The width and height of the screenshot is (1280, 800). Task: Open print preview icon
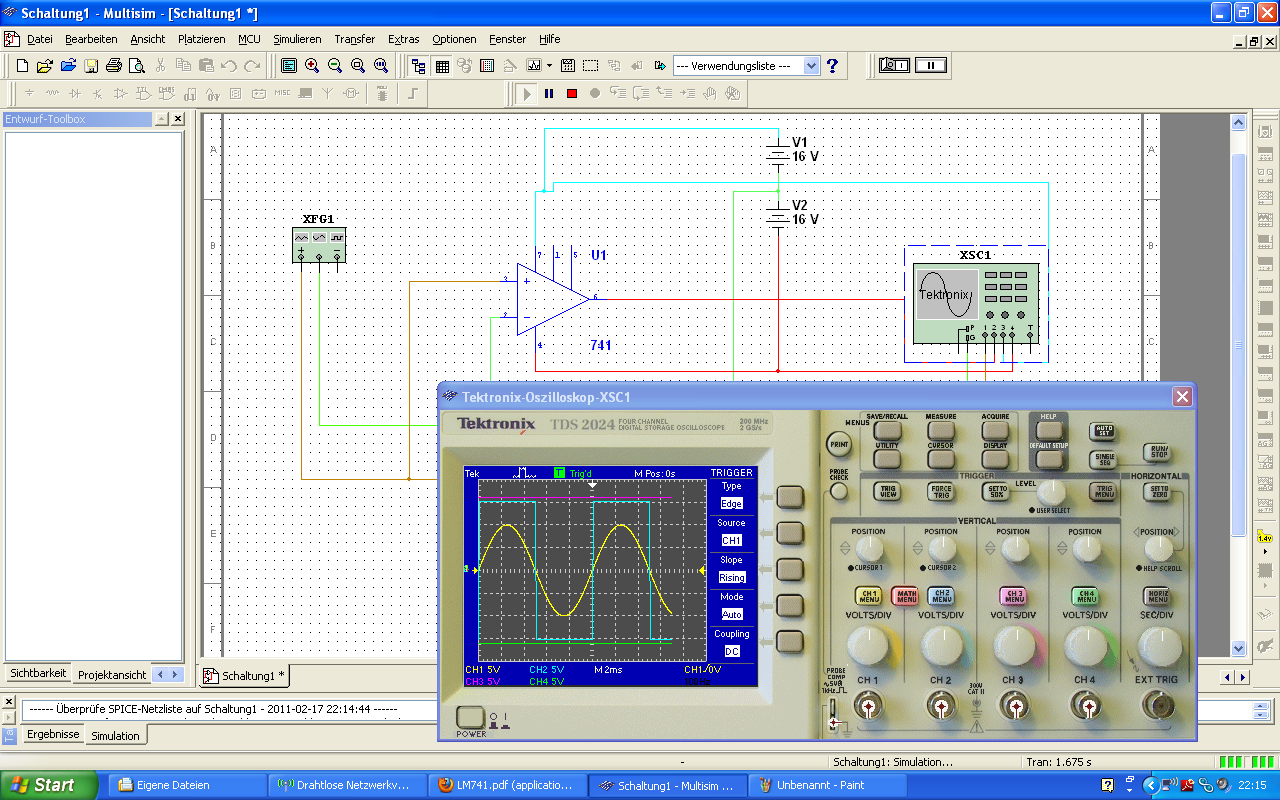pos(136,66)
